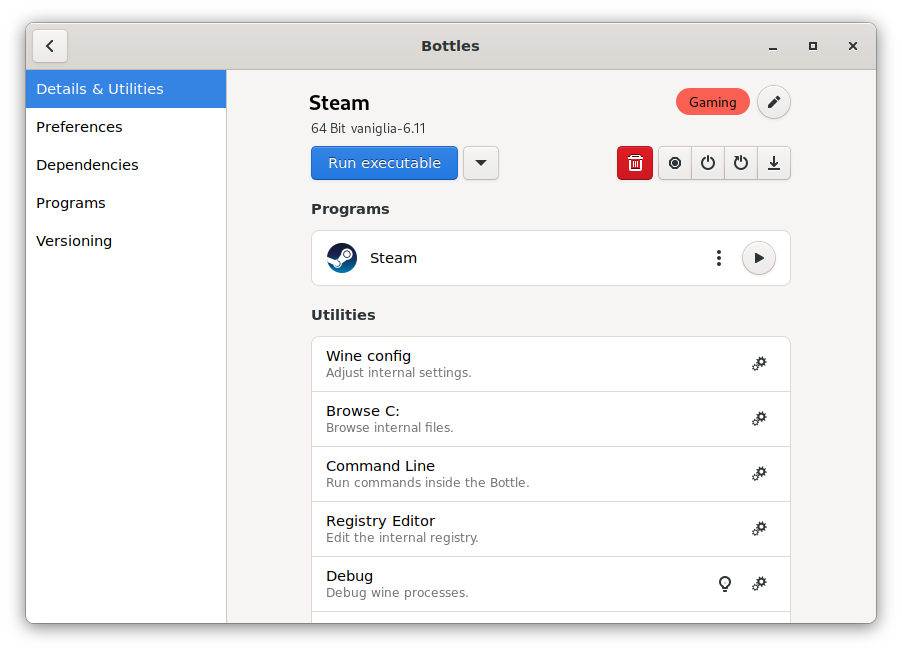The width and height of the screenshot is (902, 652).
Task: Open Wine config gears icon
Action: pyautogui.click(x=759, y=364)
